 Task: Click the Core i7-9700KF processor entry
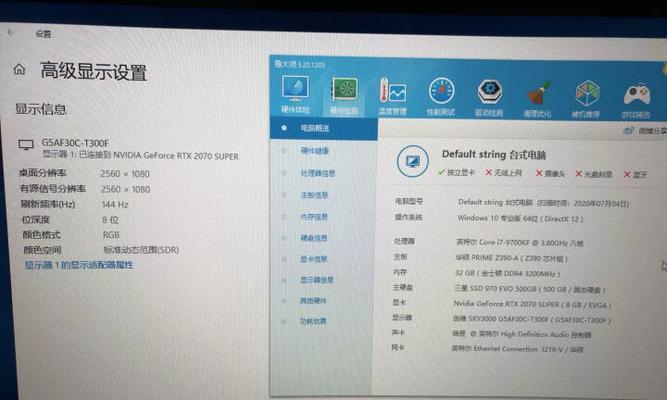(x=520, y=243)
